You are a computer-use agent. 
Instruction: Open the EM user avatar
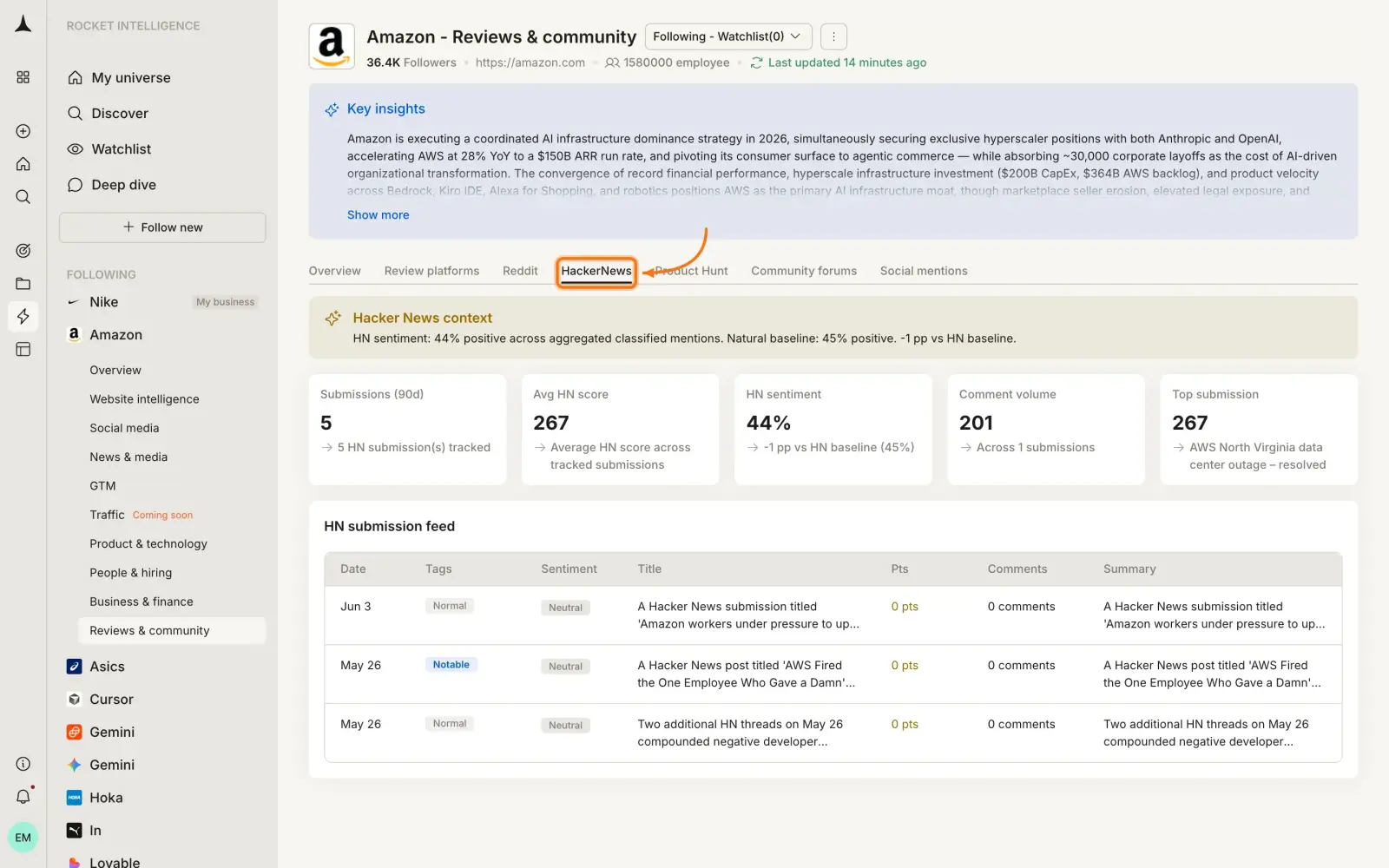click(x=23, y=838)
